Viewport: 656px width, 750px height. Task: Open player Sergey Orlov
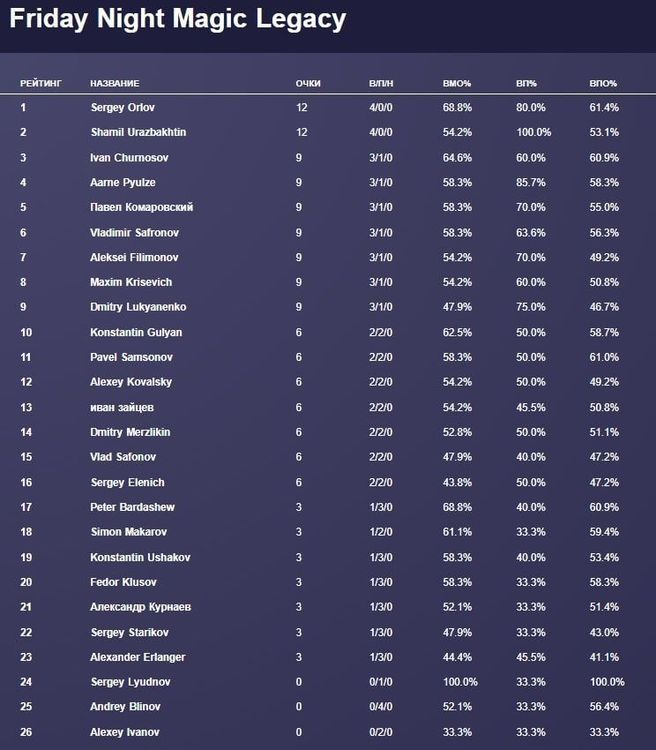122,107
